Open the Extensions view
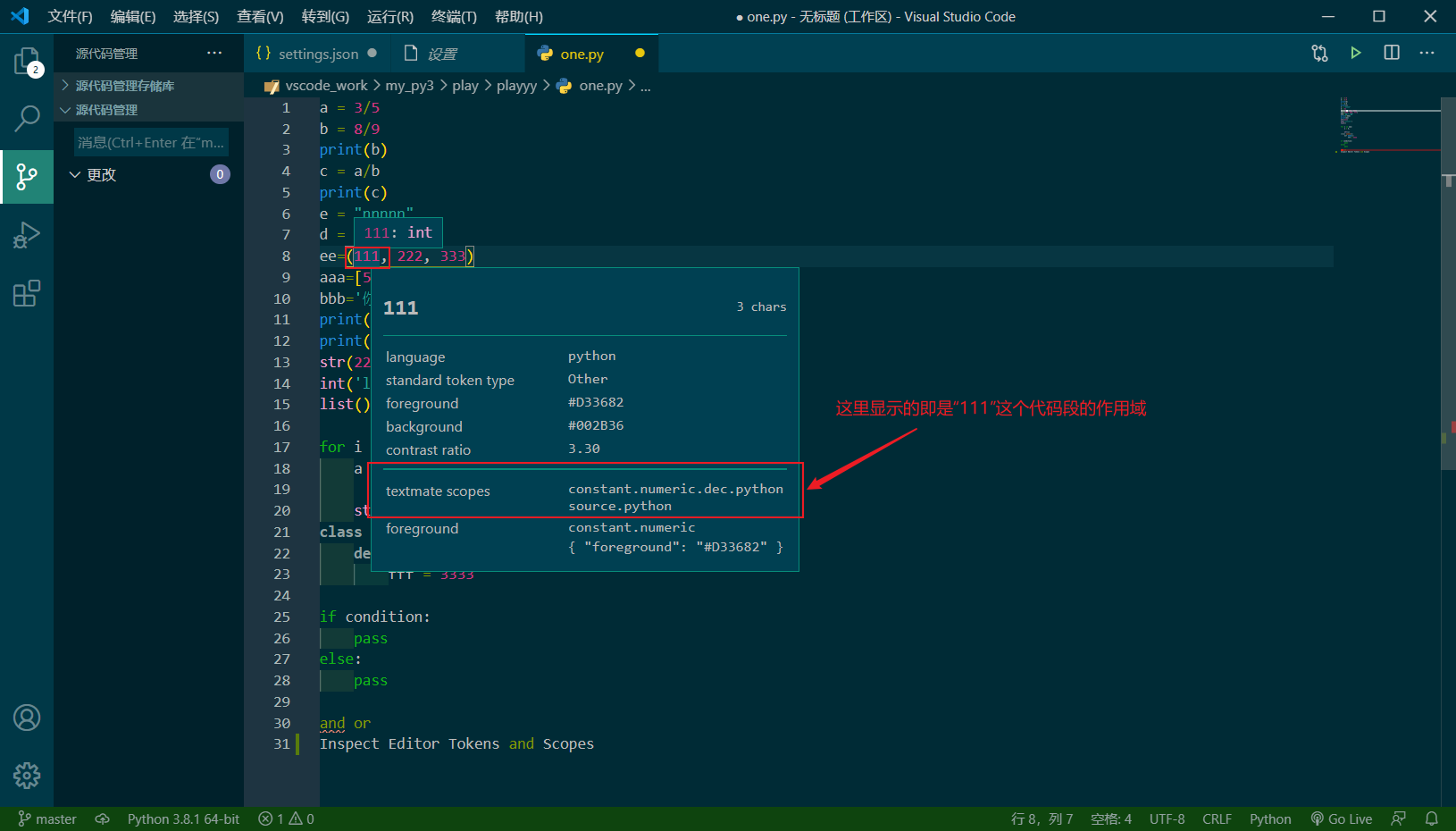This screenshot has height=831, width=1456. tap(27, 293)
